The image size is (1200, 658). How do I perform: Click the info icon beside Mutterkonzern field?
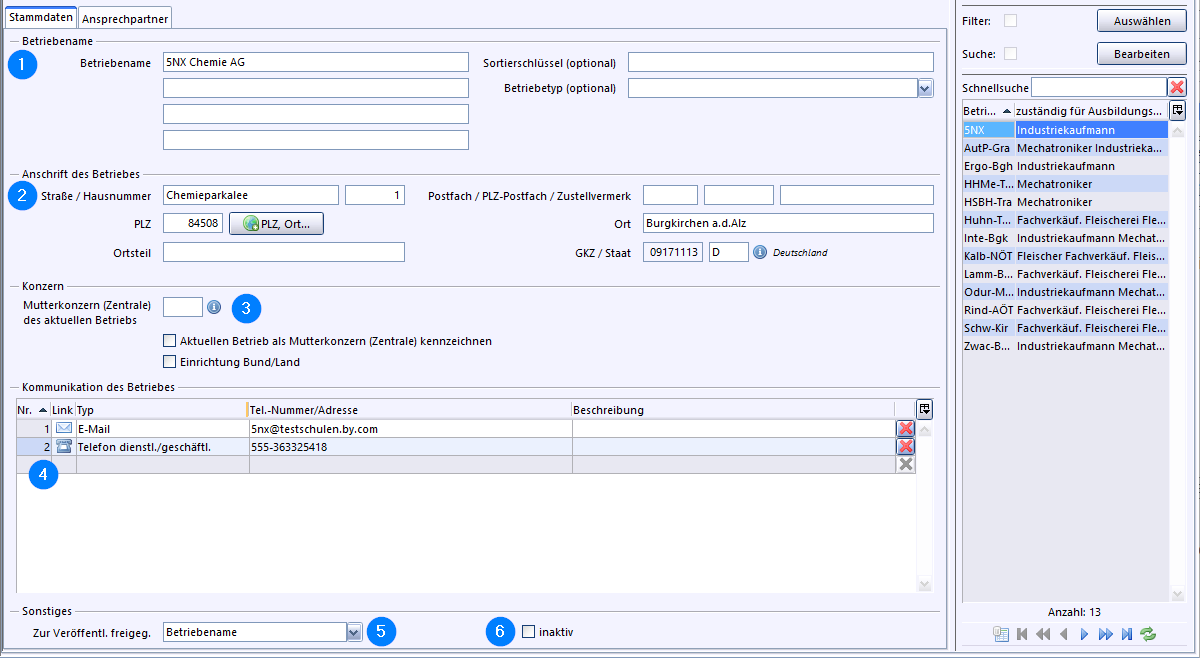click(213, 306)
